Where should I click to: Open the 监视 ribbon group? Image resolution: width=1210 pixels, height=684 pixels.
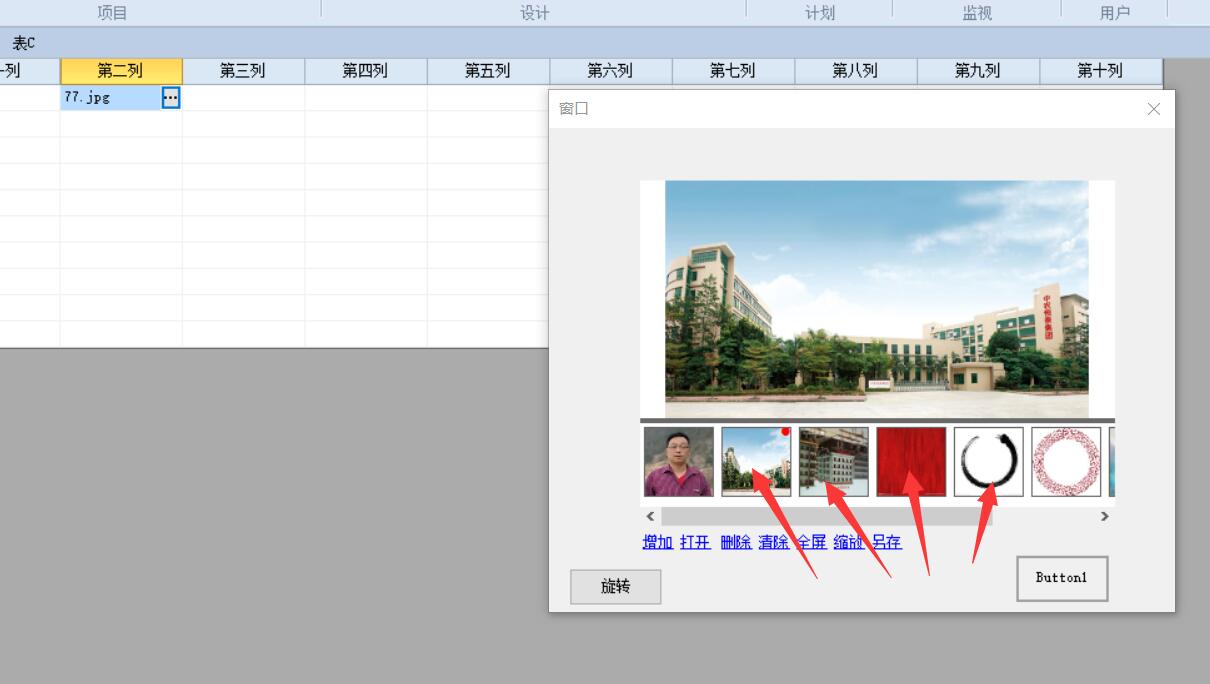976,13
